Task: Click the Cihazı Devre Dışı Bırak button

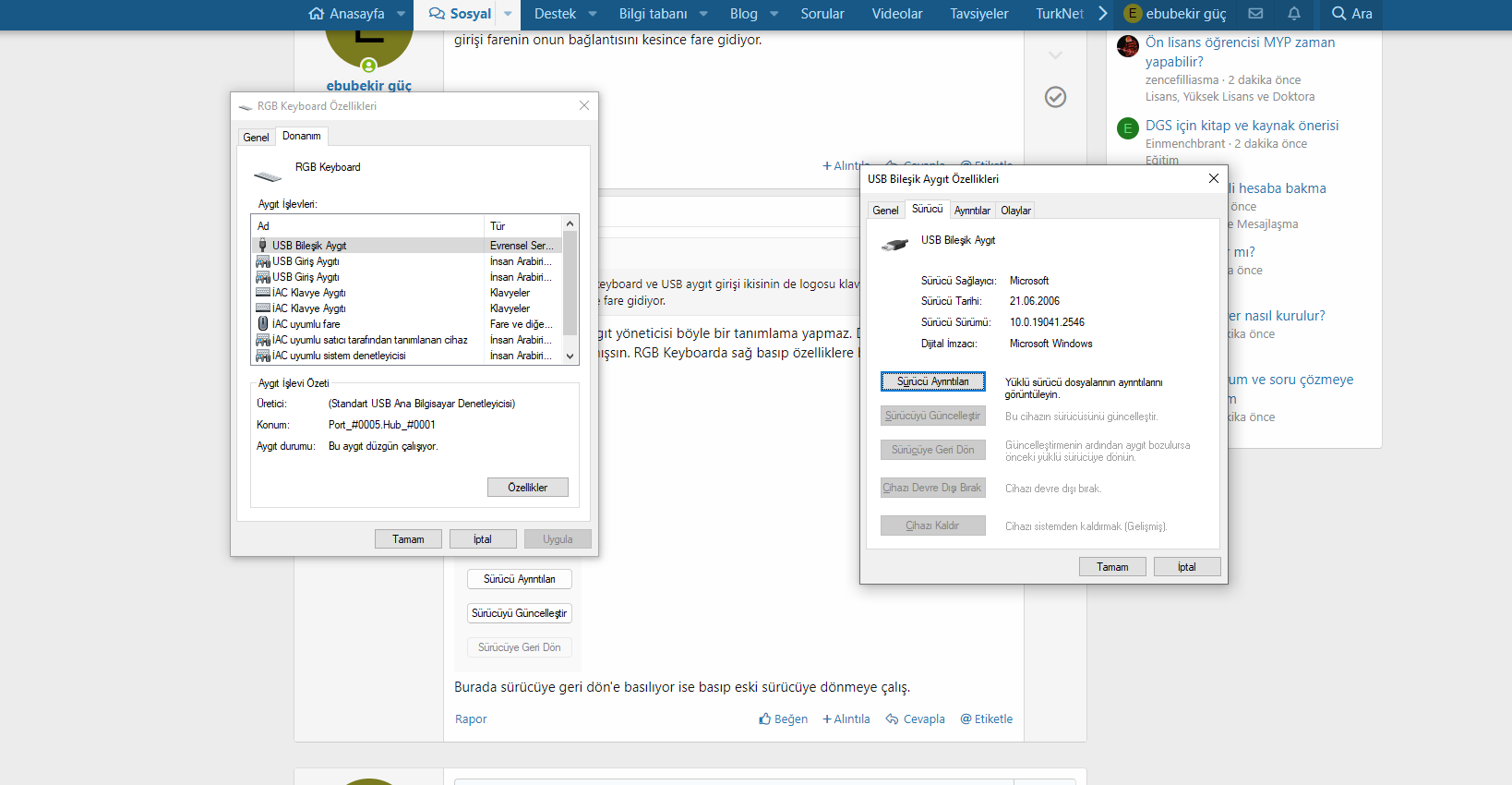Action: tap(933, 488)
